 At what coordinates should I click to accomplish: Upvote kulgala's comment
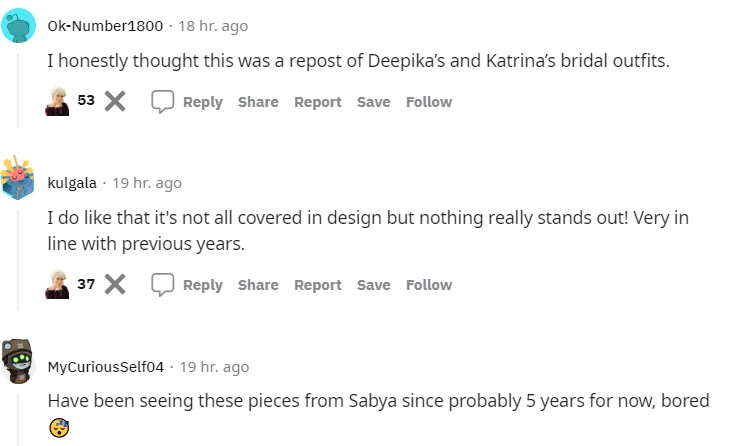pos(57,285)
